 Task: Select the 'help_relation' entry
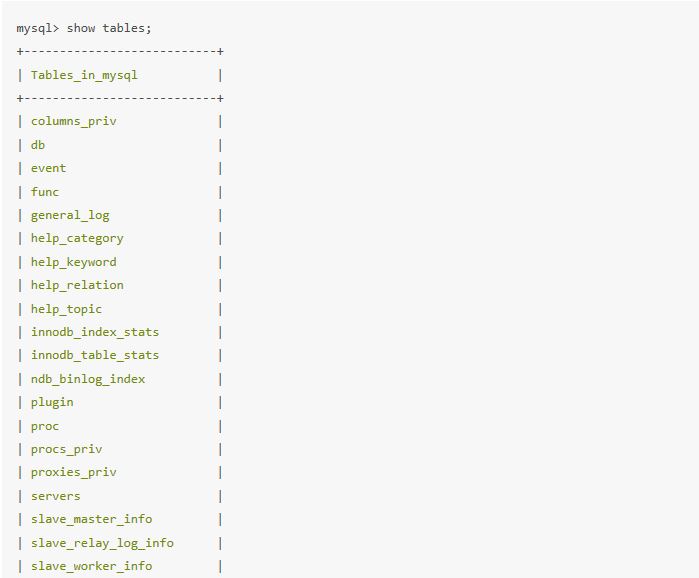pyautogui.click(x=77, y=285)
